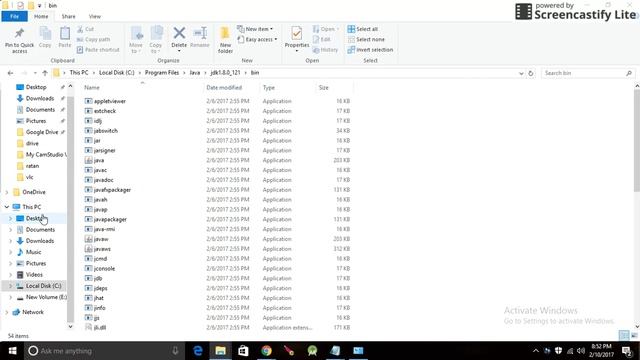Screen dimensions: 640x360
Task: Click the History ribbon item
Action: coord(325,49)
